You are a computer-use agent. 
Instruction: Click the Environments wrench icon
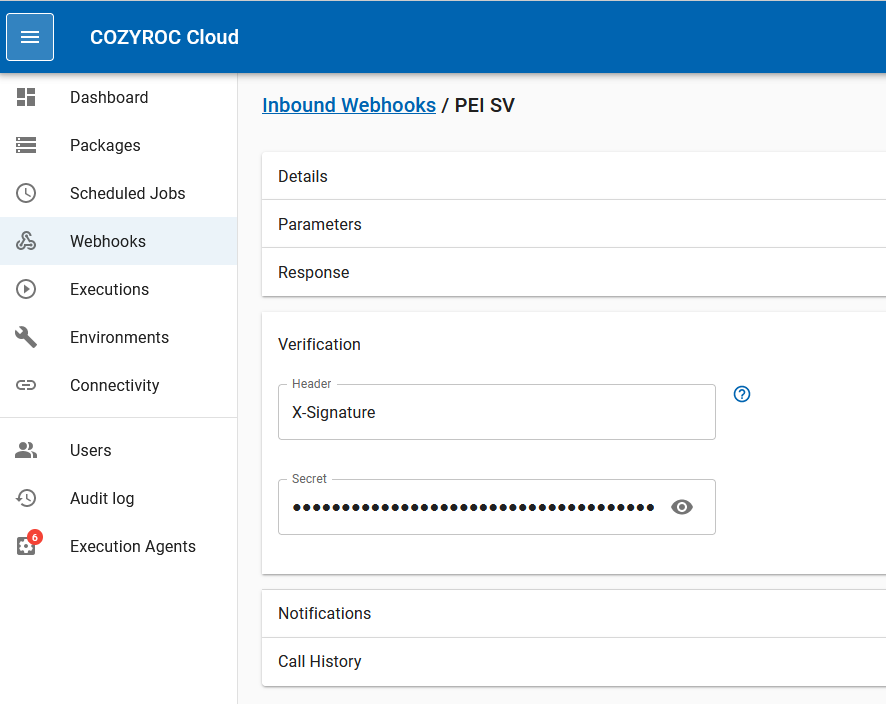coord(26,337)
